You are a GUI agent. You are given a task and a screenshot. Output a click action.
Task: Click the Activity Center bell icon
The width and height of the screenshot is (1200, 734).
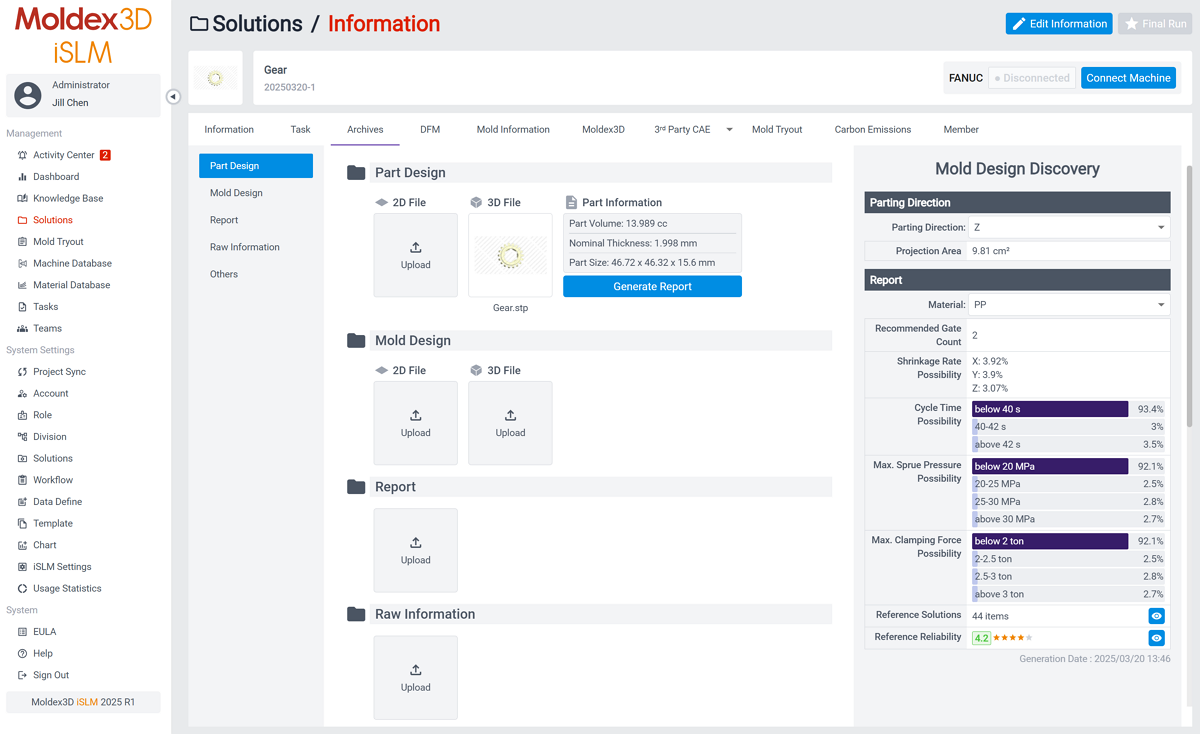(x=23, y=155)
